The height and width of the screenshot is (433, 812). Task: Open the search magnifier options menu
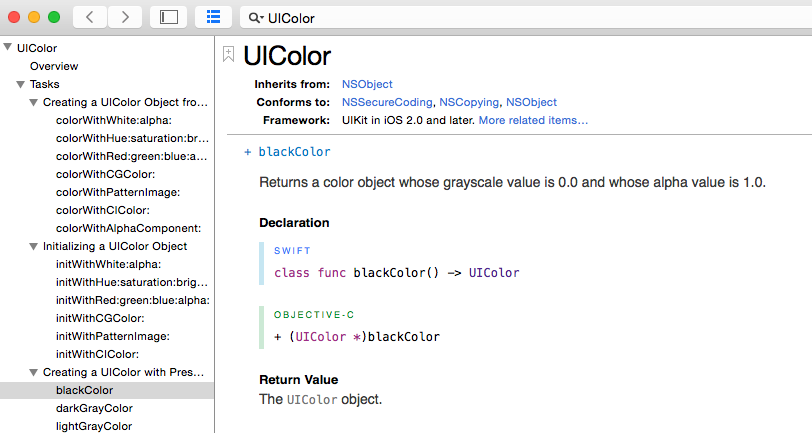(256, 18)
